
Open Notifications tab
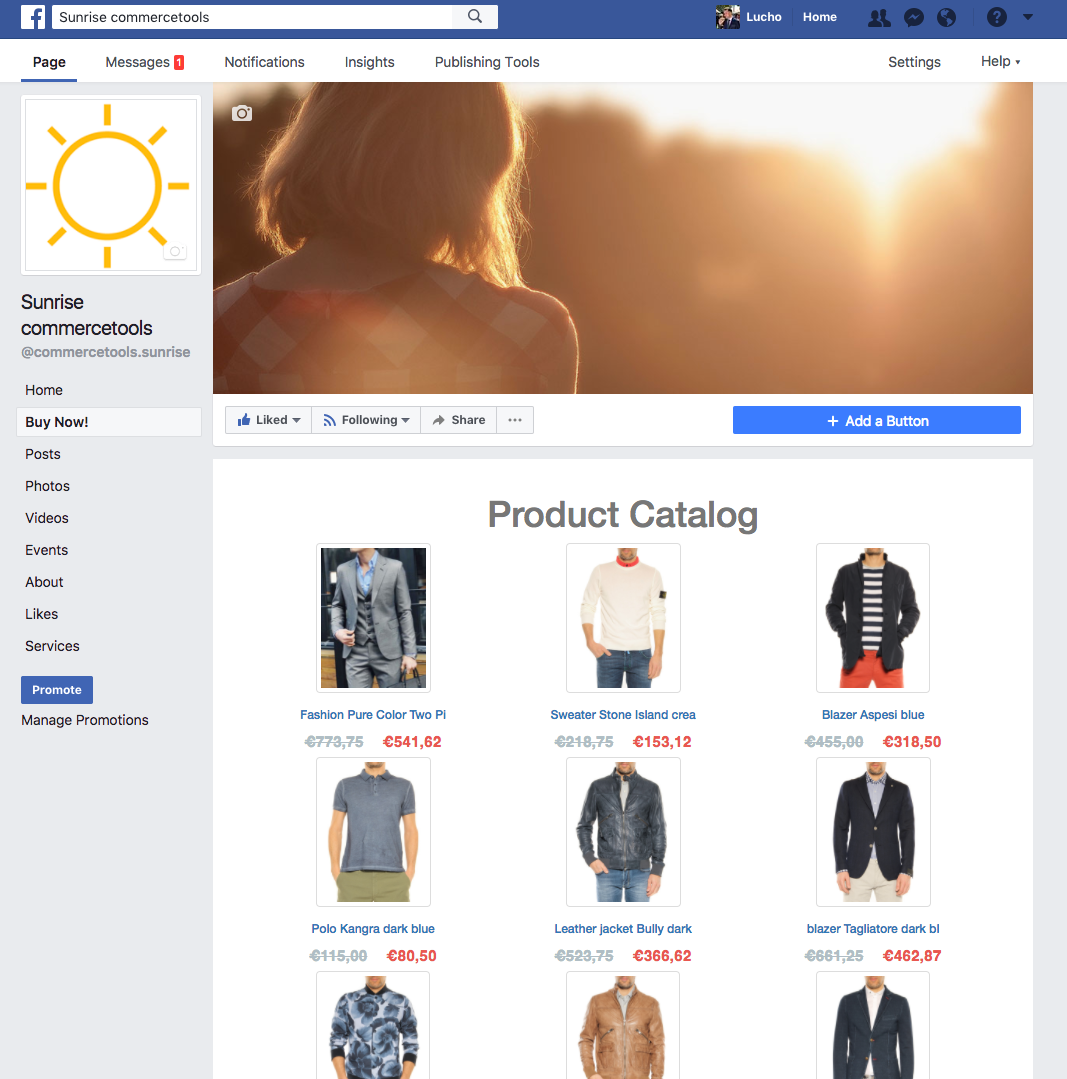(264, 62)
